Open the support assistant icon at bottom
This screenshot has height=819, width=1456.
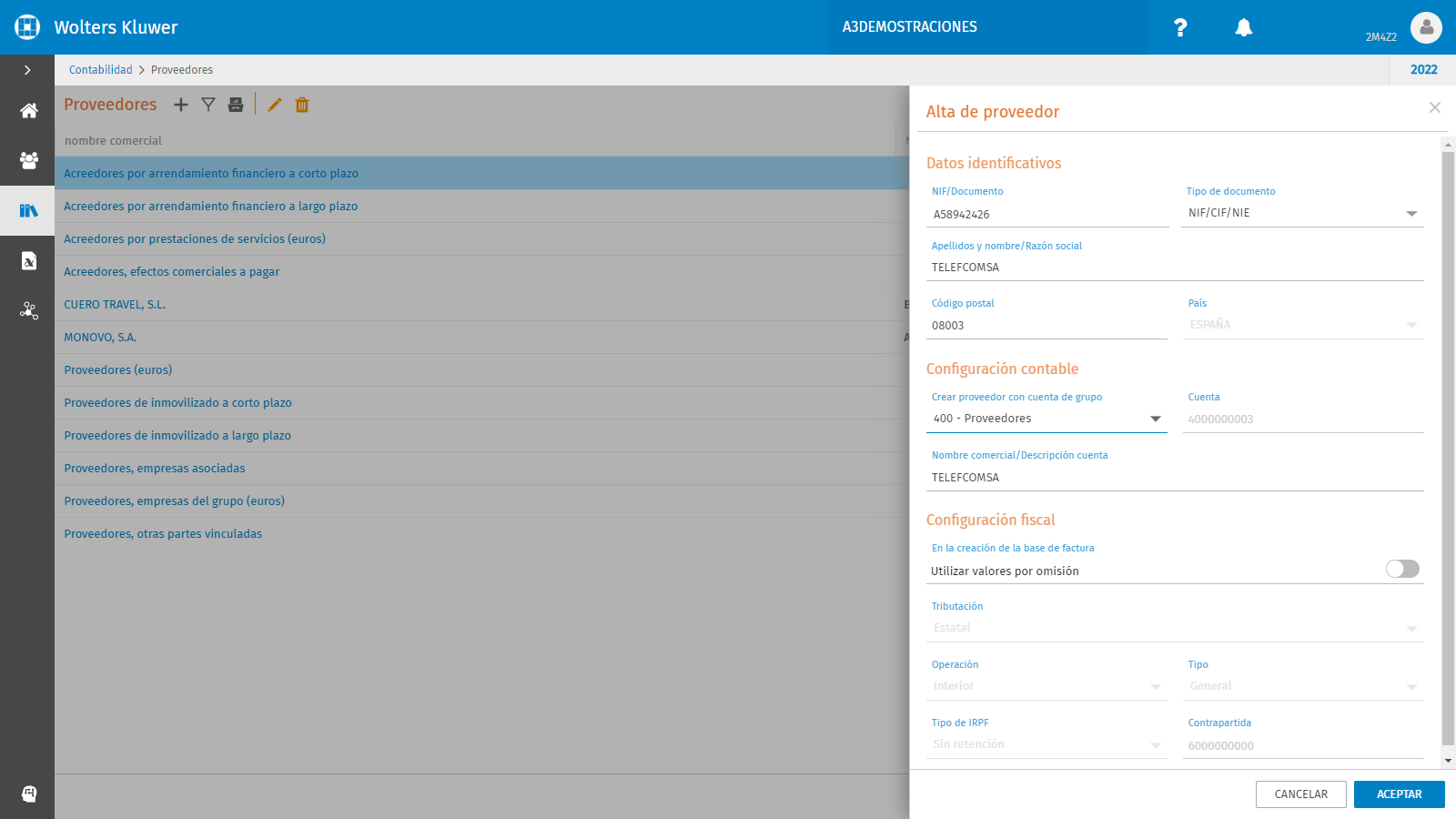coord(29,794)
